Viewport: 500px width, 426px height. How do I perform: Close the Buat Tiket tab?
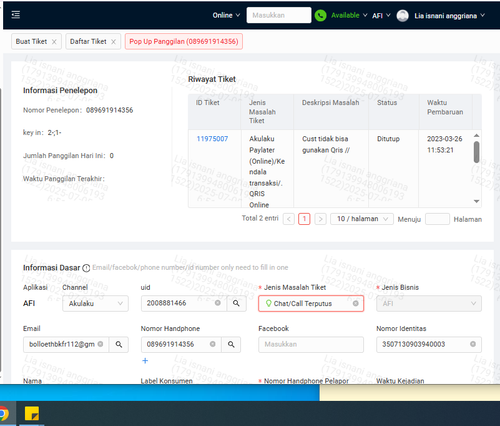point(54,42)
